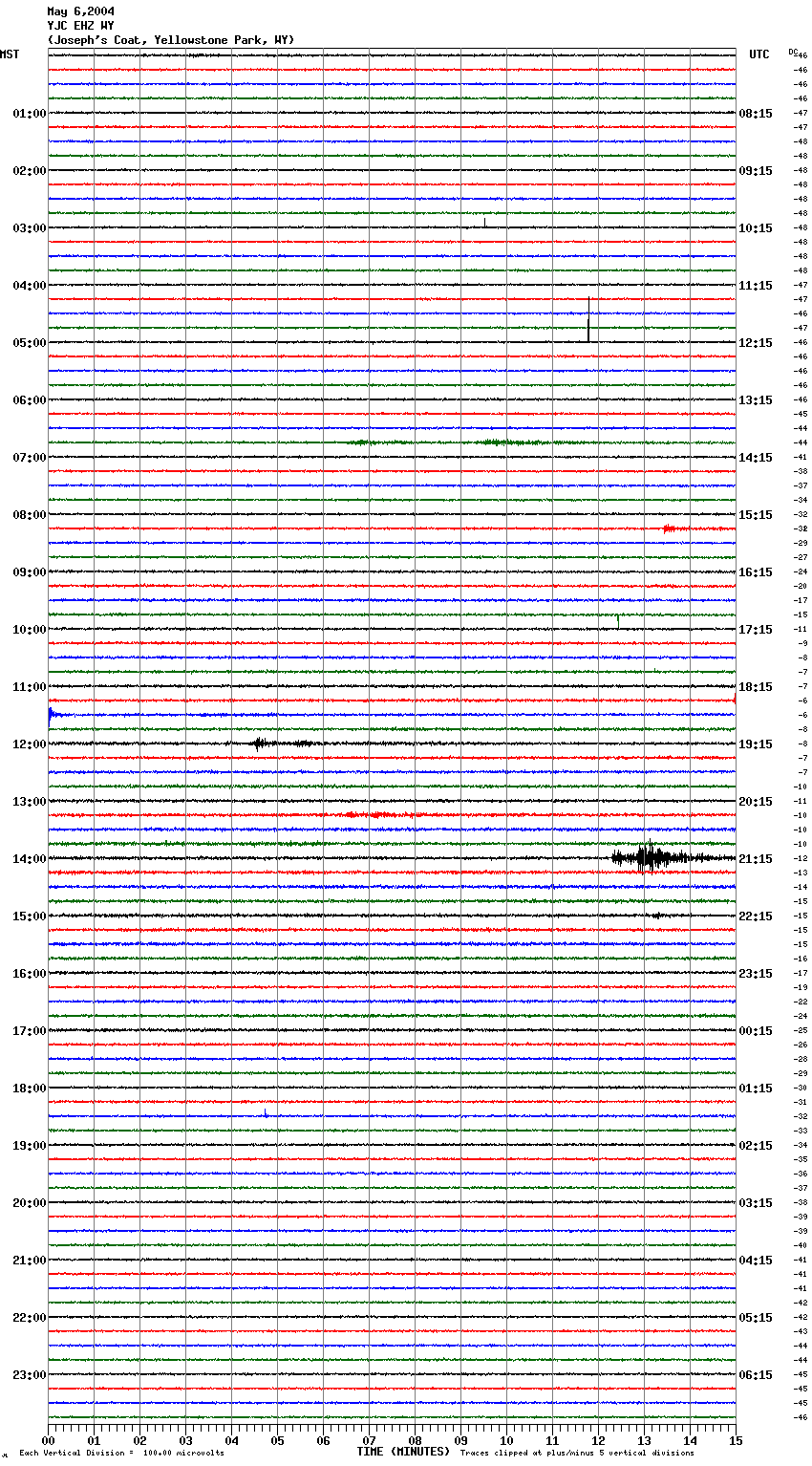Viewport: 812px width, 1466px height.
Task: Select the 20:00 MST time label
Action: (30, 1203)
